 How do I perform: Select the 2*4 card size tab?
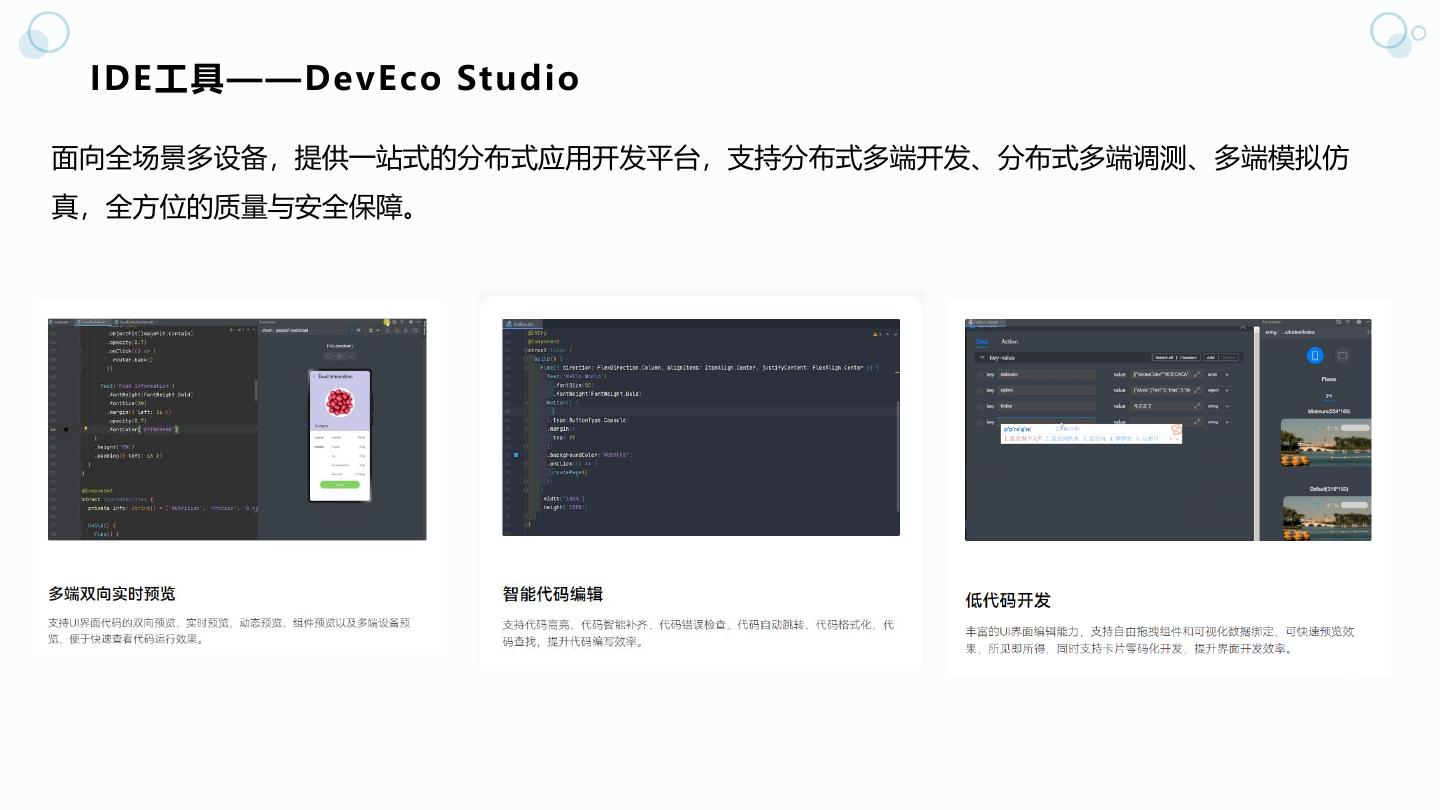click(x=1329, y=396)
